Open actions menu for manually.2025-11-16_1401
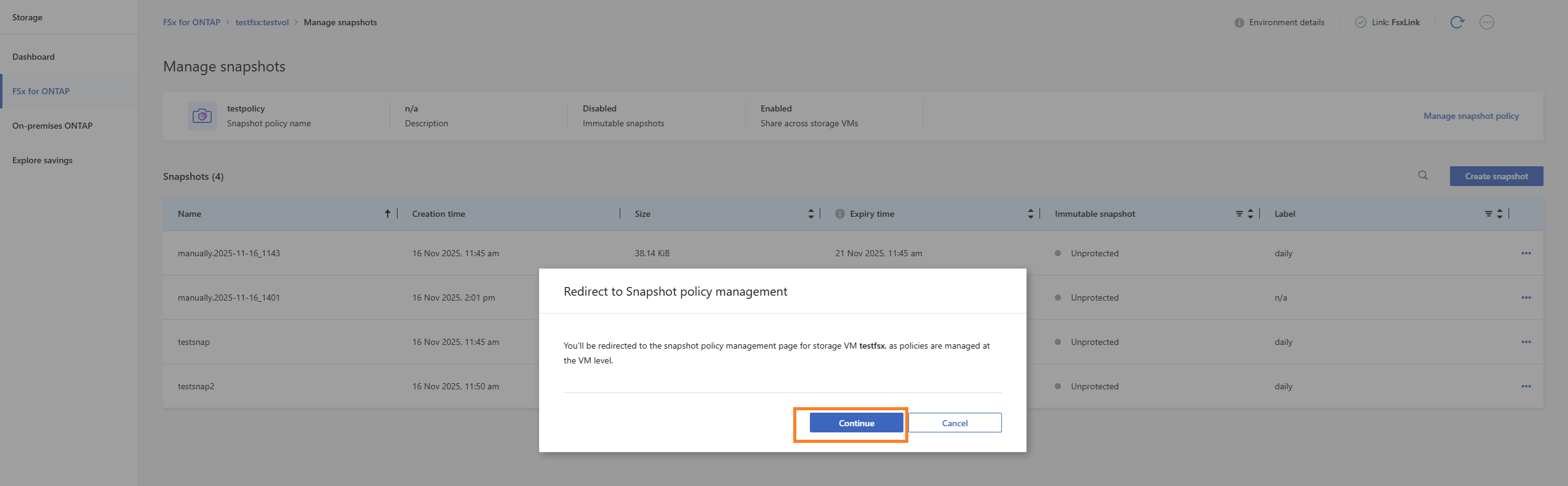Screen dimensions: 1568x486 tap(1526, 298)
